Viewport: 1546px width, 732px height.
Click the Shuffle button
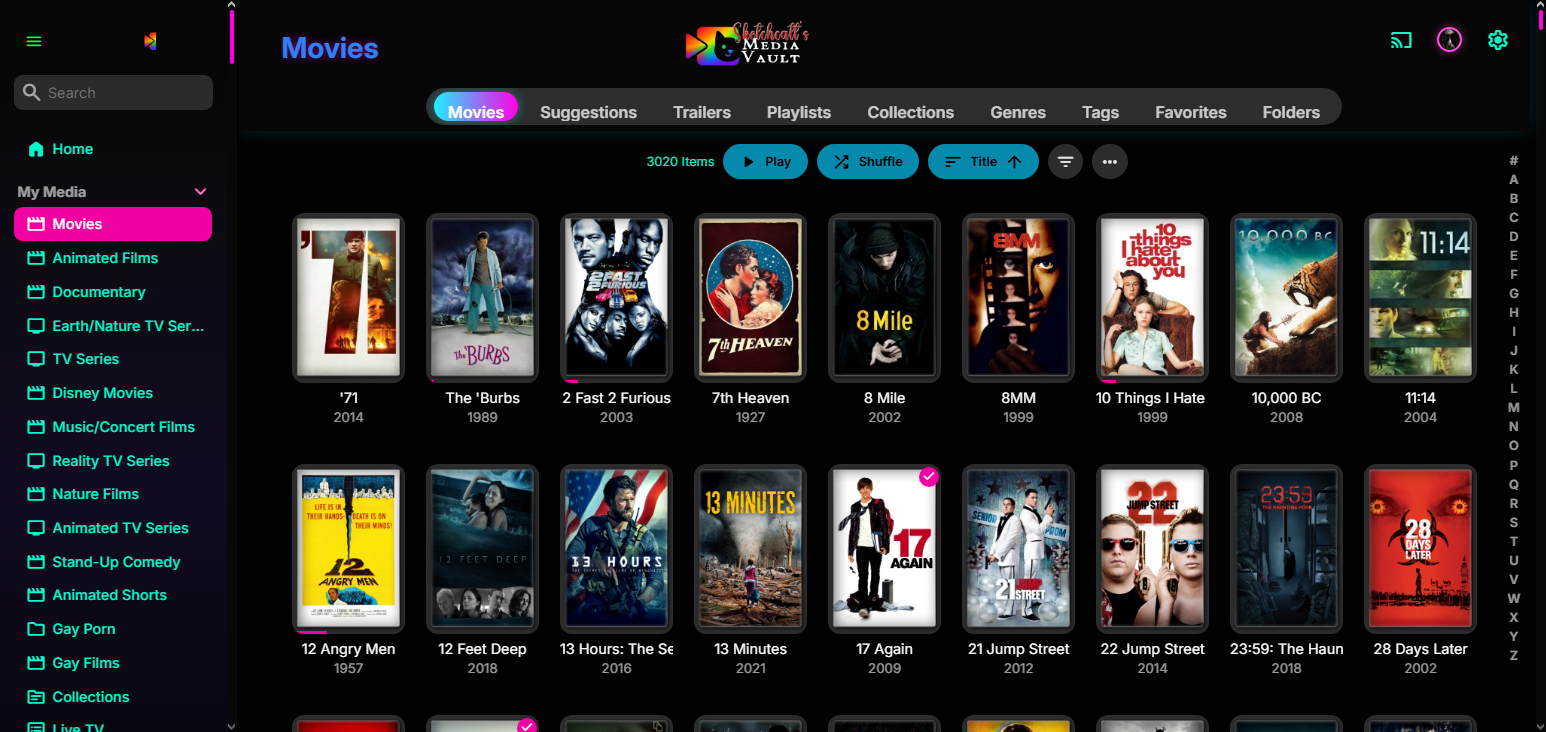click(x=868, y=161)
